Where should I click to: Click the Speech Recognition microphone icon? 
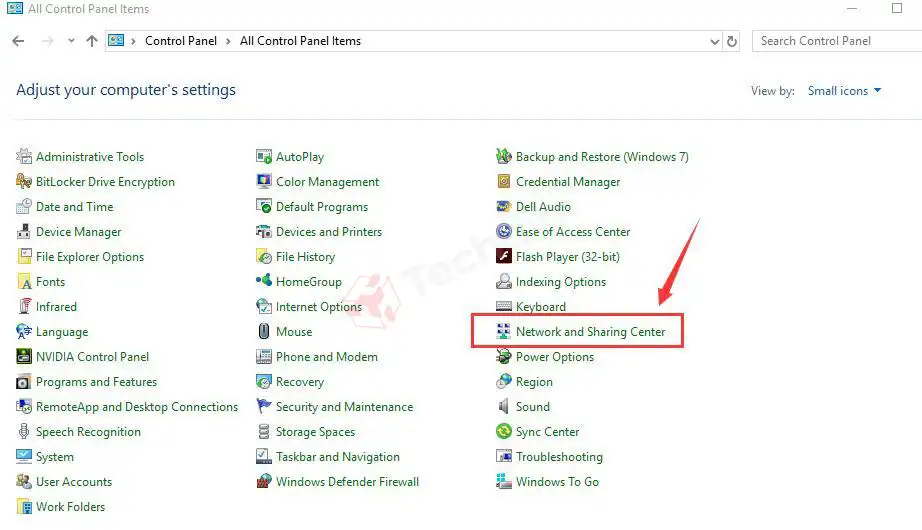point(24,432)
